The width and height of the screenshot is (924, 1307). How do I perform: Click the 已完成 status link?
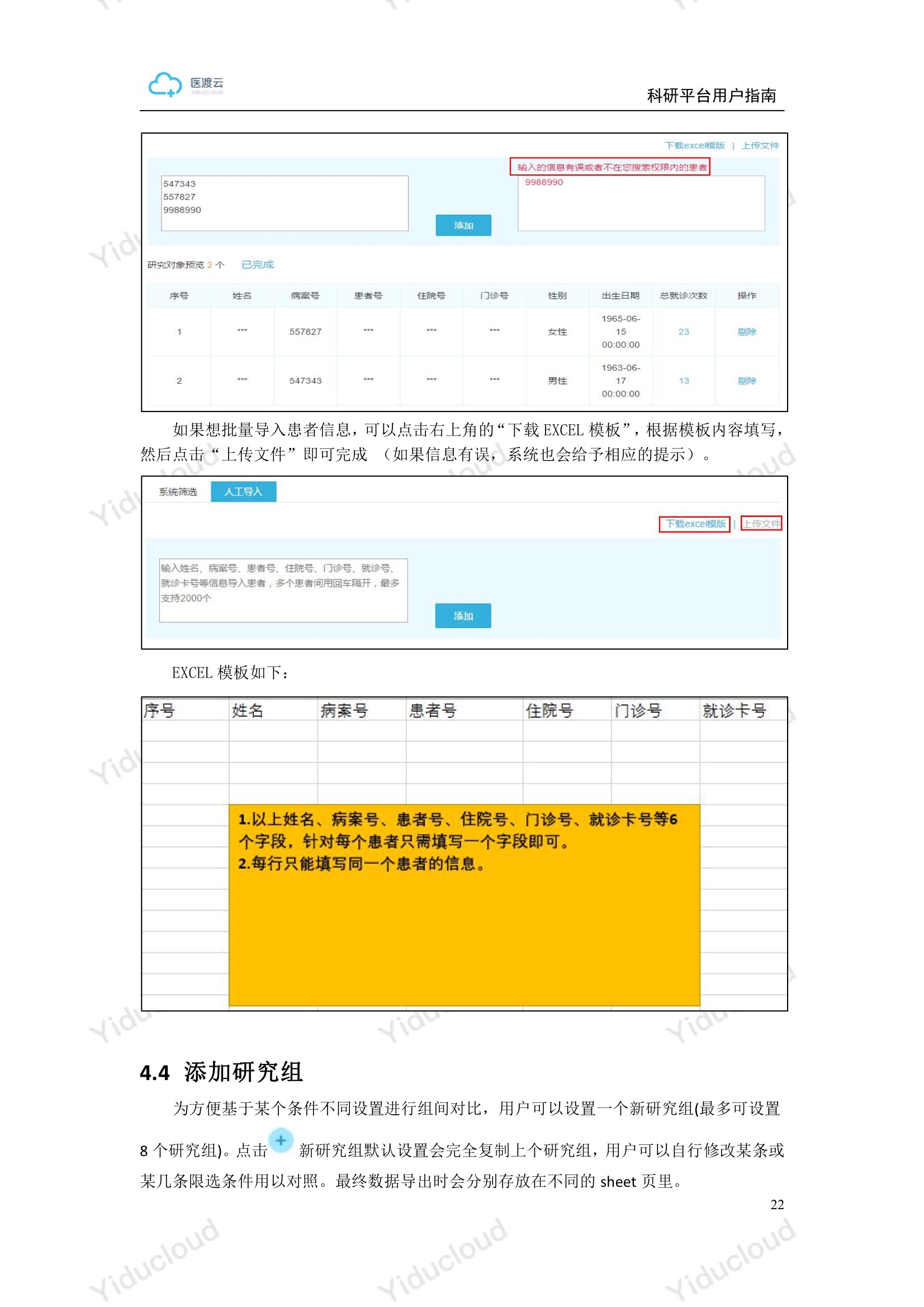coord(257,265)
